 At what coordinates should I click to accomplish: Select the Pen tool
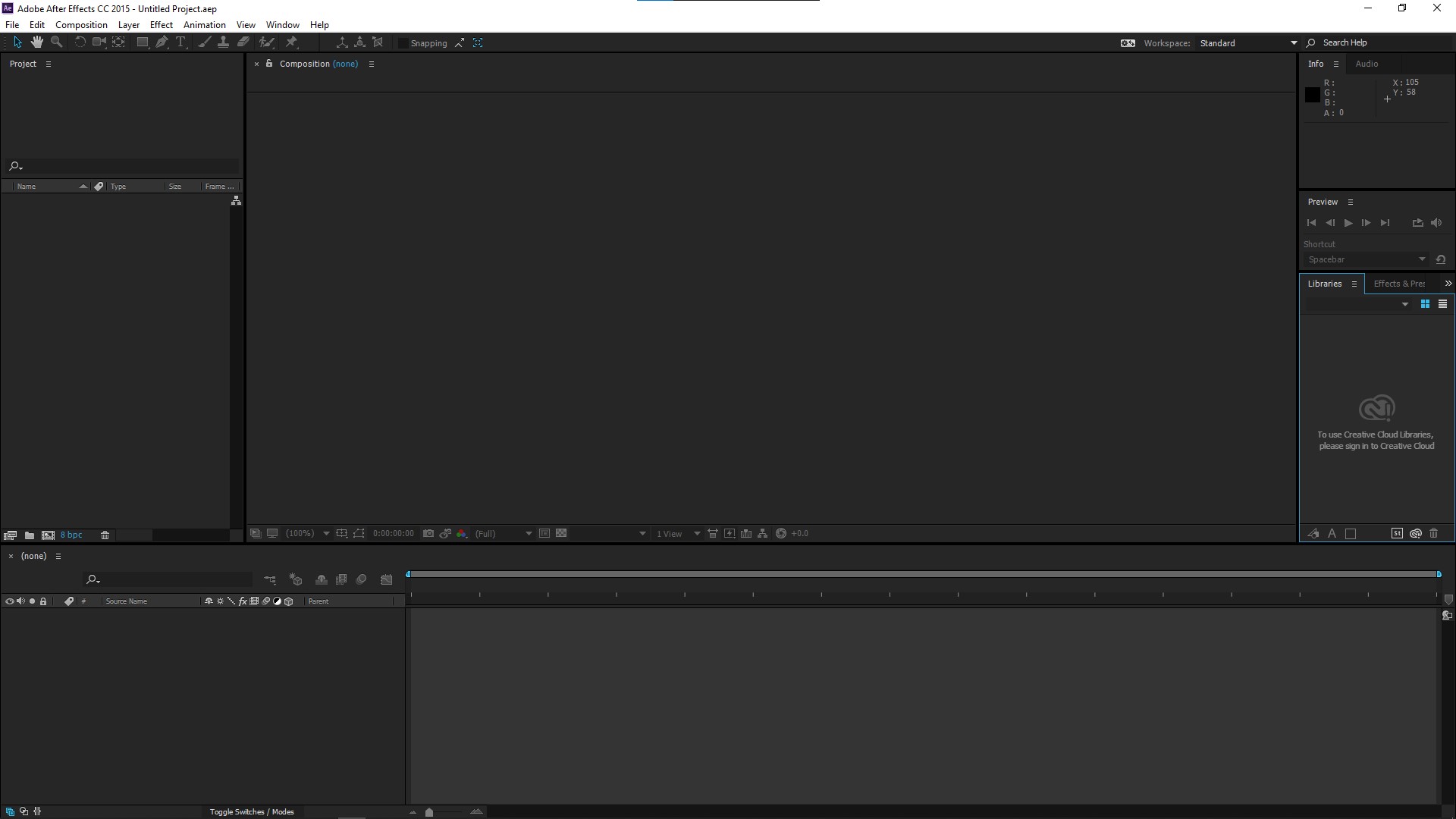click(x=162, y=42)
